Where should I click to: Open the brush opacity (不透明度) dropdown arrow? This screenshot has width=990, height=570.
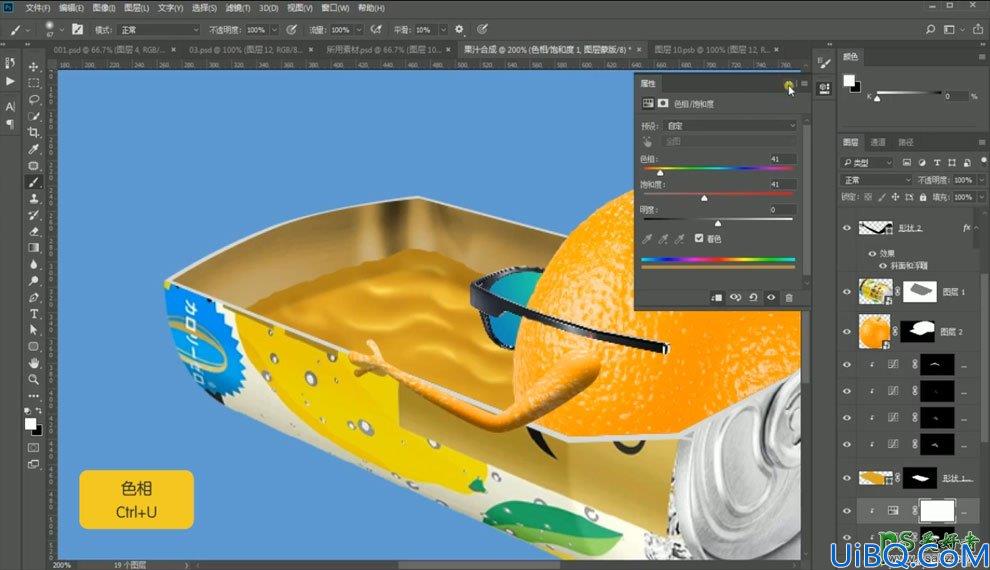tap(274, 30)
